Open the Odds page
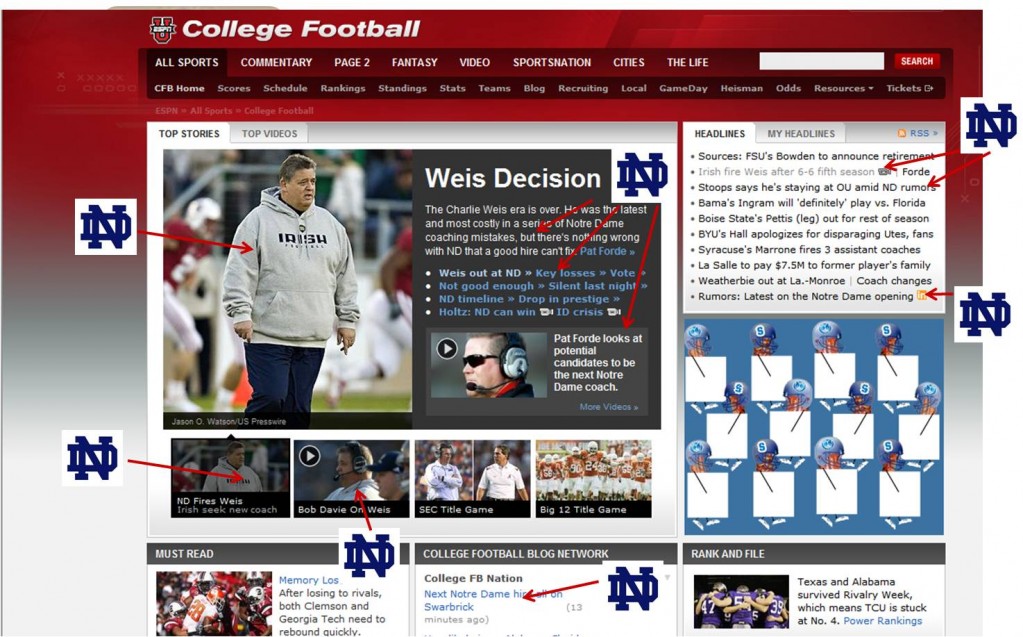This screenshot has width=1023, height=637. (x=788, y=88)
